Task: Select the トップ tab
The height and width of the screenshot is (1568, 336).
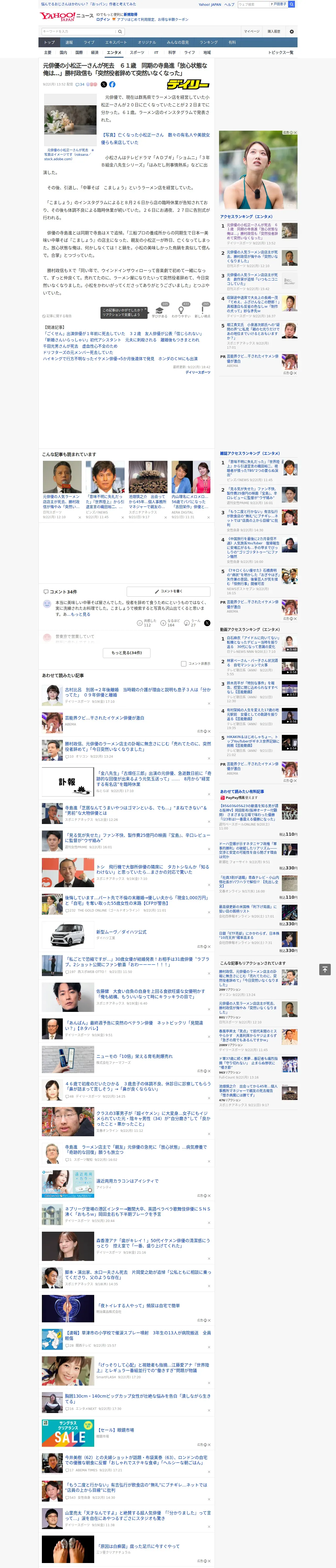Action: (x=49, y=43)
